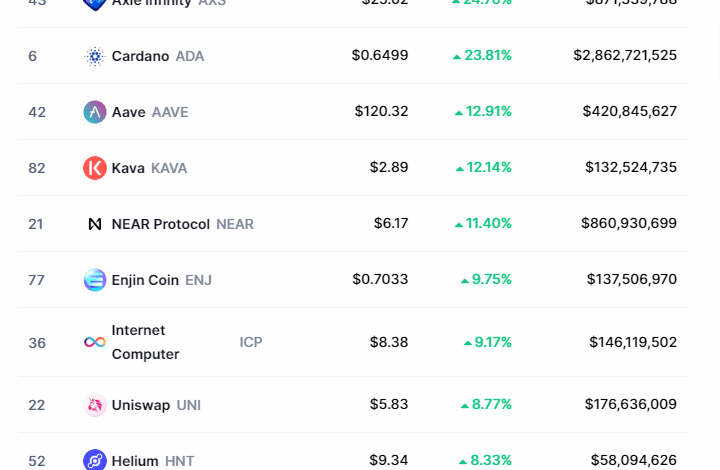
Task: Open the Enjin Coin name link
Action: pyautogui.click(x=145, y=280)
